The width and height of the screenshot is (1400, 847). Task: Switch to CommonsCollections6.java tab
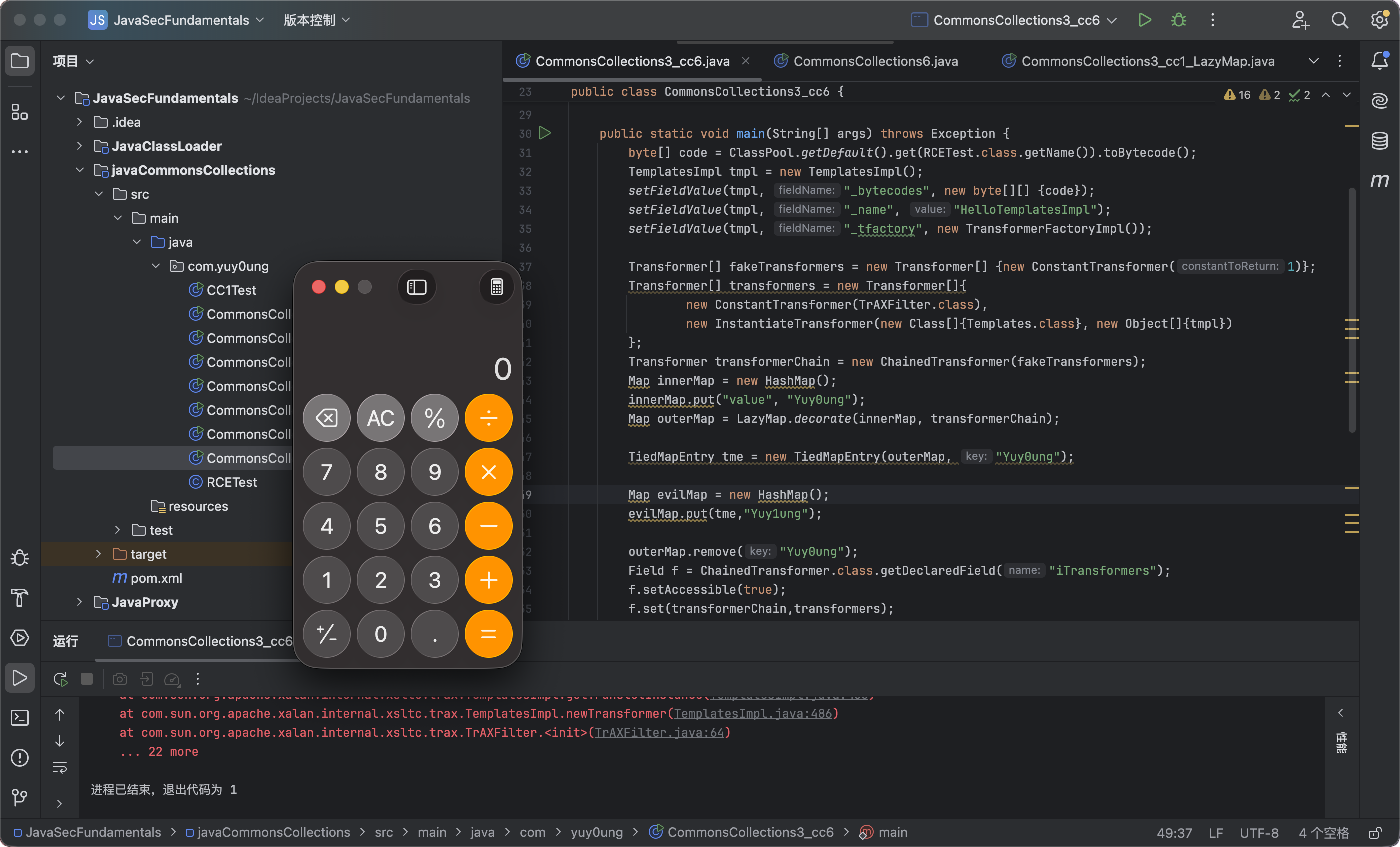[875, 61]
